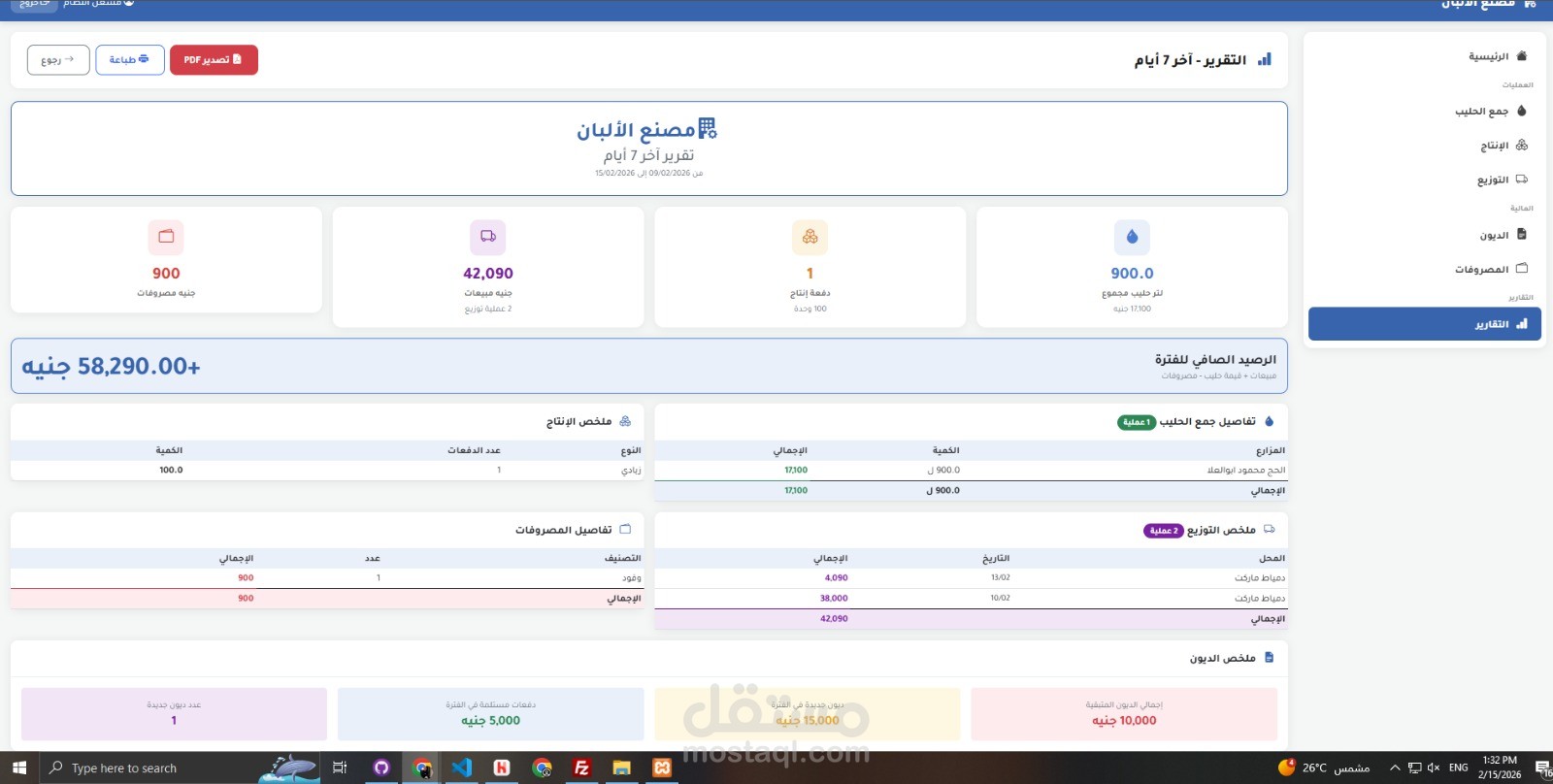The image size is (1553, 784).
Task: Click document icon beside ملخص الديون heading
Action: [1269, 658]
